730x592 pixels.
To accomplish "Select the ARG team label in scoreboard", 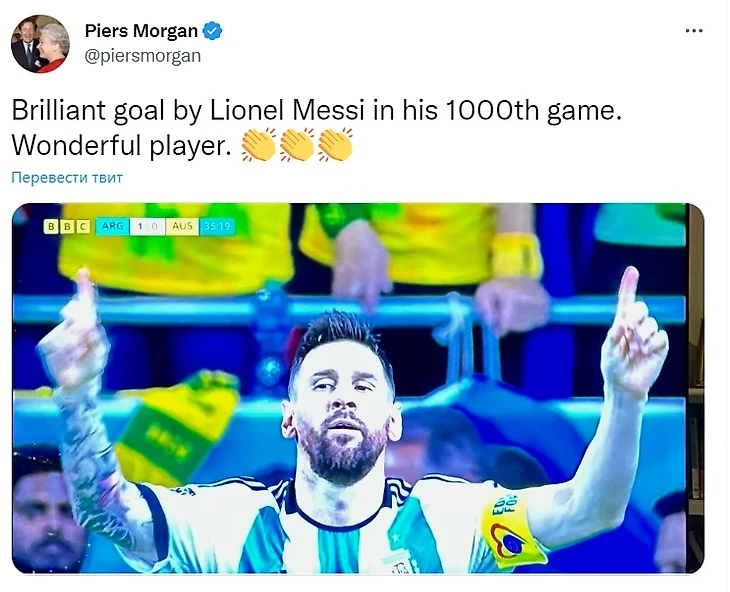I will click(x=112, y=227).
